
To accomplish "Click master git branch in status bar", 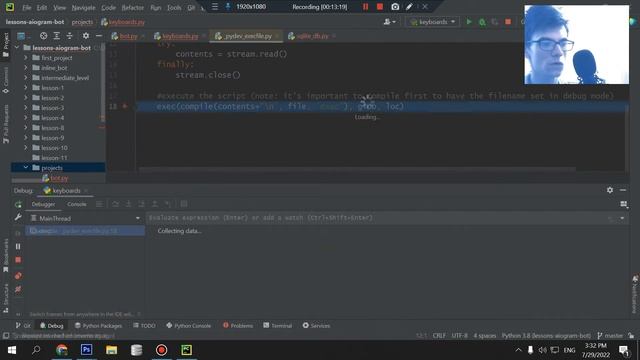I will coord(610,336).
